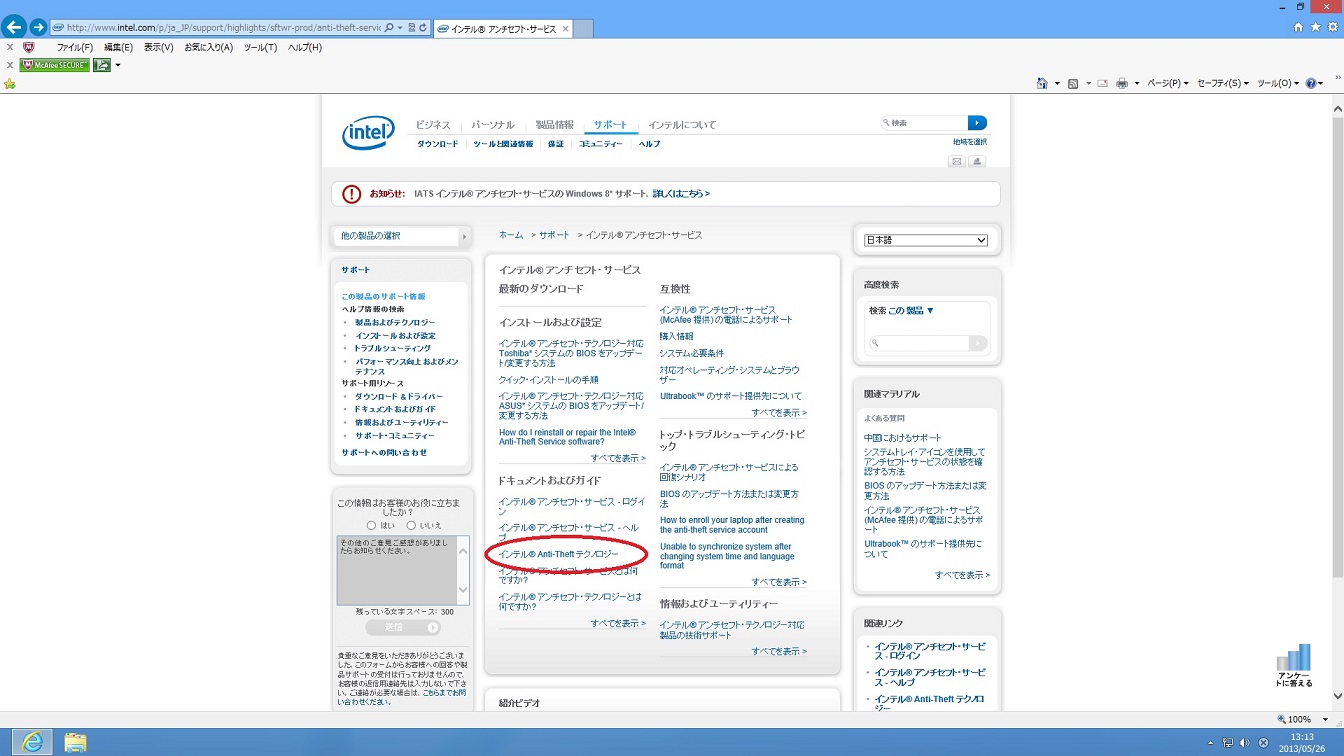This screenshot has height=756, width=1344.
Task: Click the 送信 feedback submit button
Action: pos(402,627)
